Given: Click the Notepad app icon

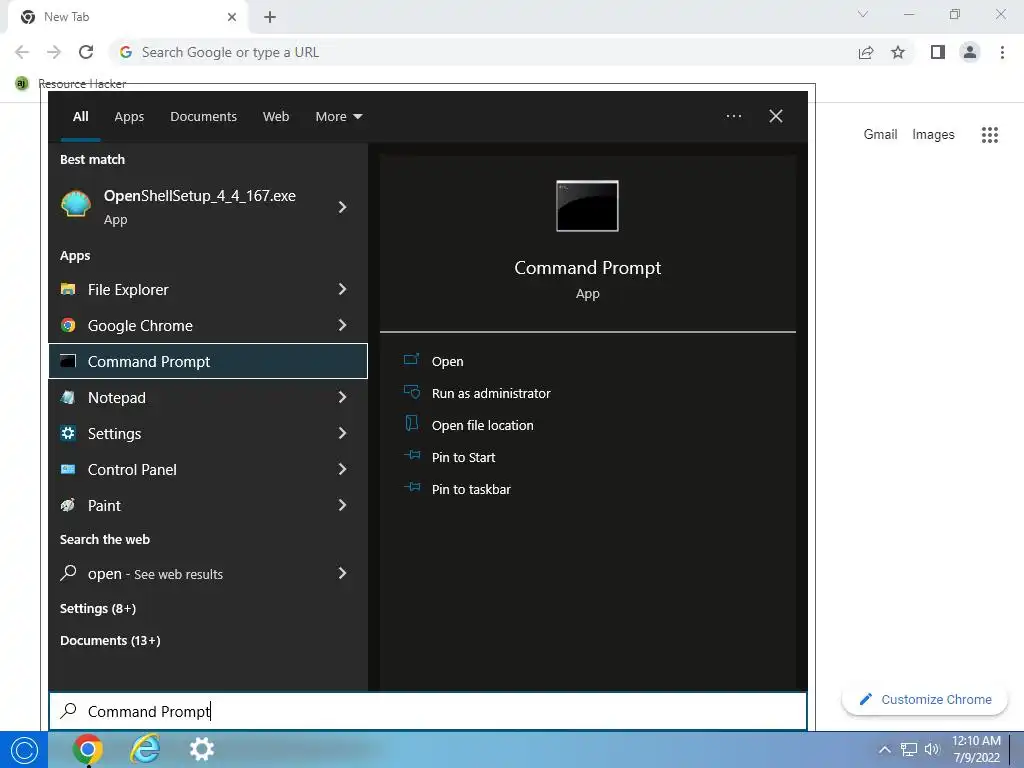Looking at the screenshot, I should [68, 397].
